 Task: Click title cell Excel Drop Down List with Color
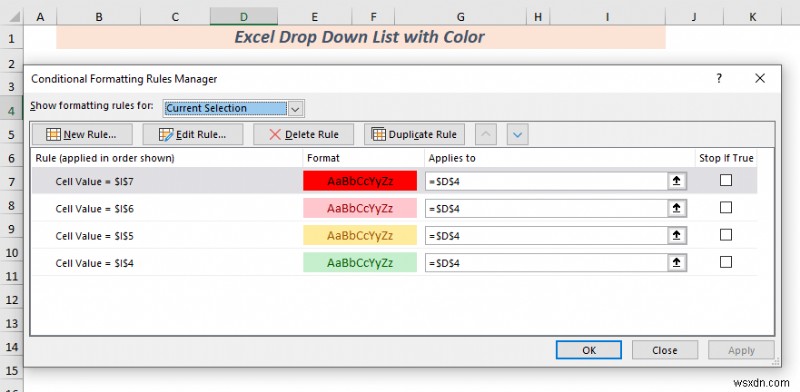pyautogui.click(x=361, y=37)
